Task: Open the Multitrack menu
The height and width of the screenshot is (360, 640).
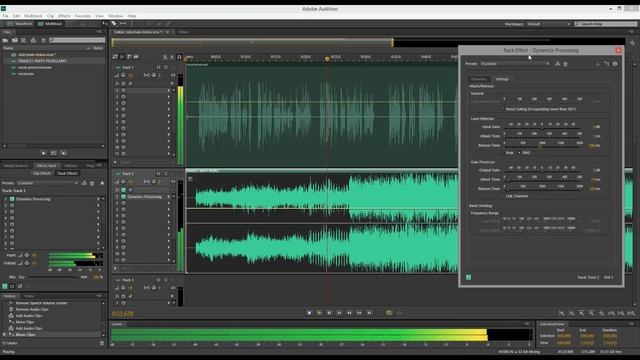Action: coord(33,16)
